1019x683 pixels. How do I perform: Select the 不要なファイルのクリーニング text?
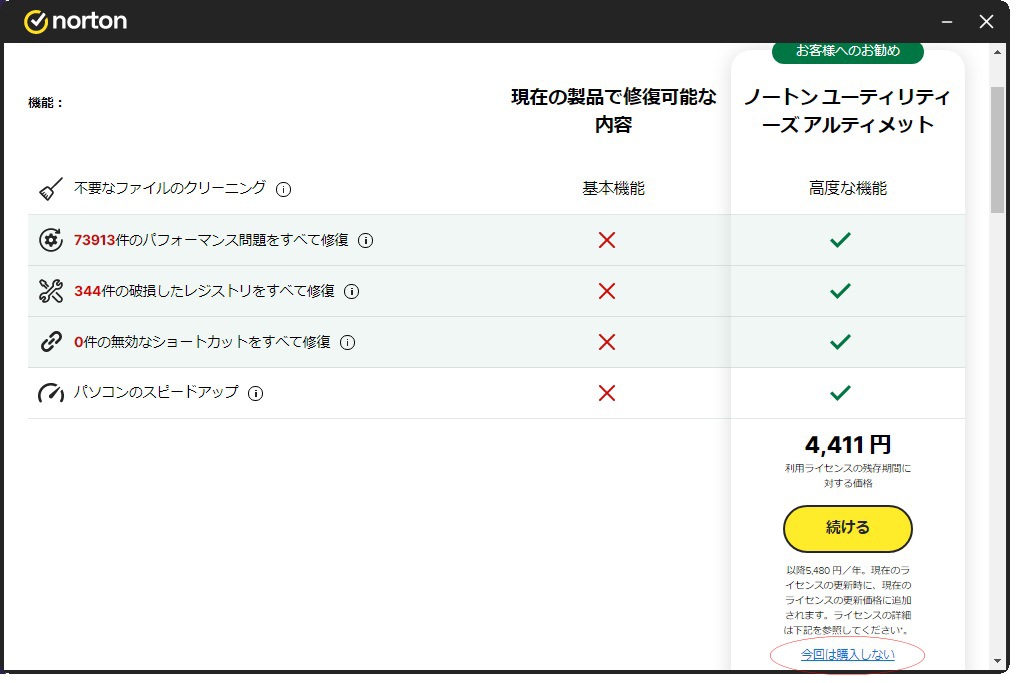point(170,188)
